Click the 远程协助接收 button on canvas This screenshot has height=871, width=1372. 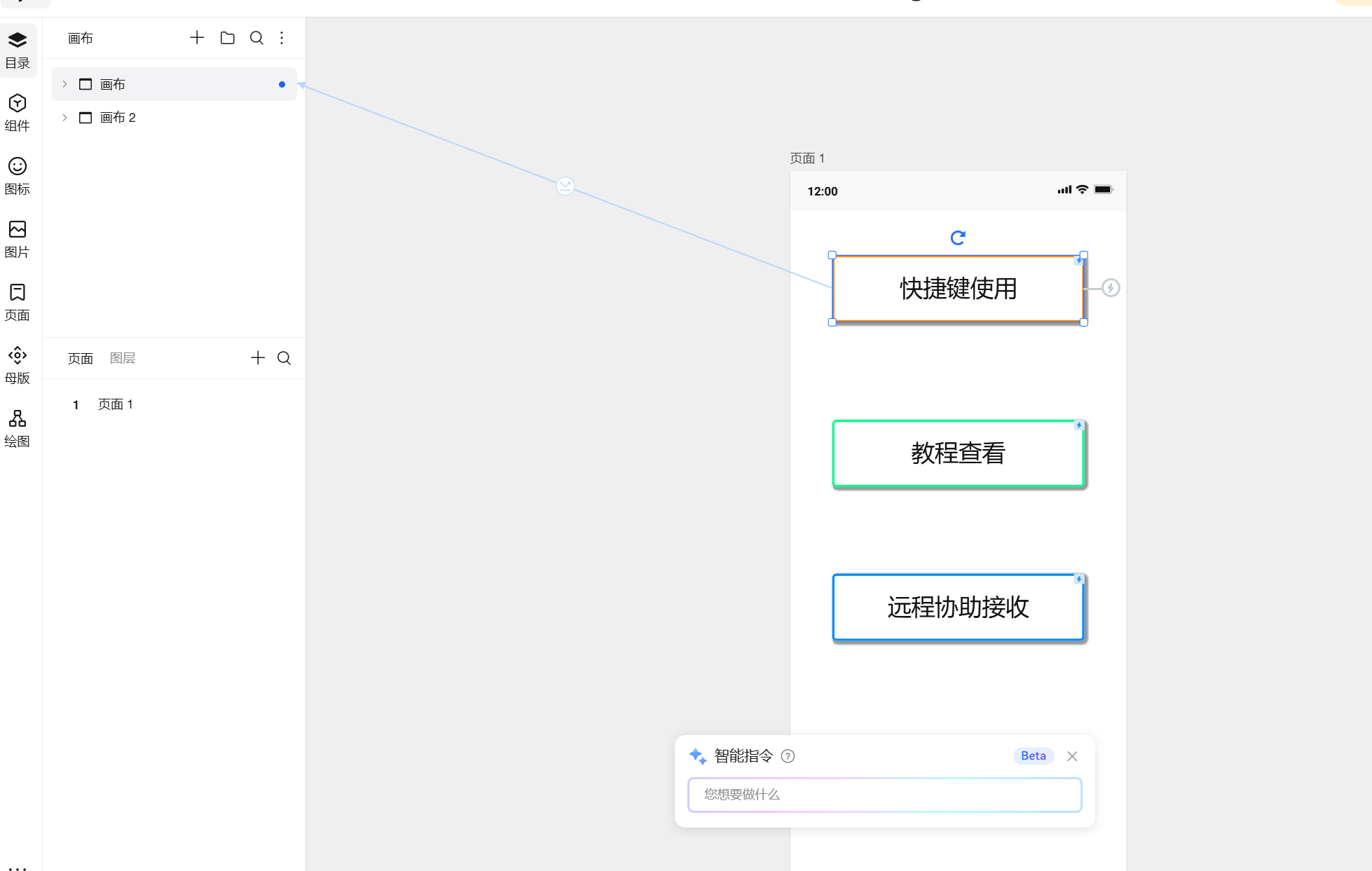(x=958, y=607)
